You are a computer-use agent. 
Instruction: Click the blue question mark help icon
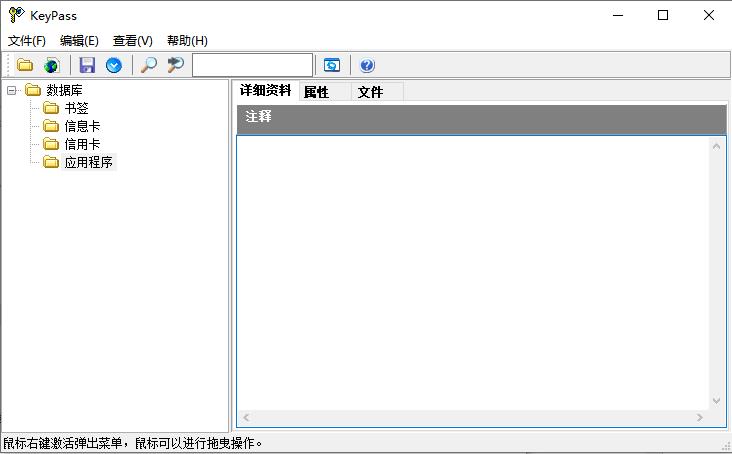[367, 65]
